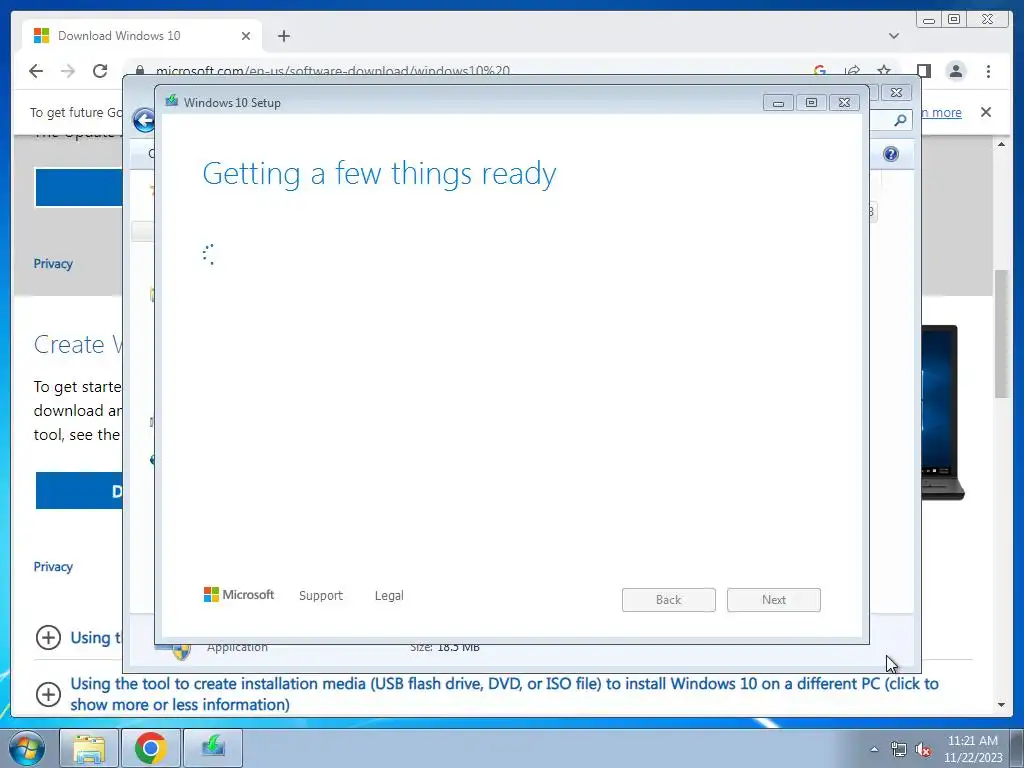Open the Windows Start menu
The image size is (1024, 768).
coord(27,748)
